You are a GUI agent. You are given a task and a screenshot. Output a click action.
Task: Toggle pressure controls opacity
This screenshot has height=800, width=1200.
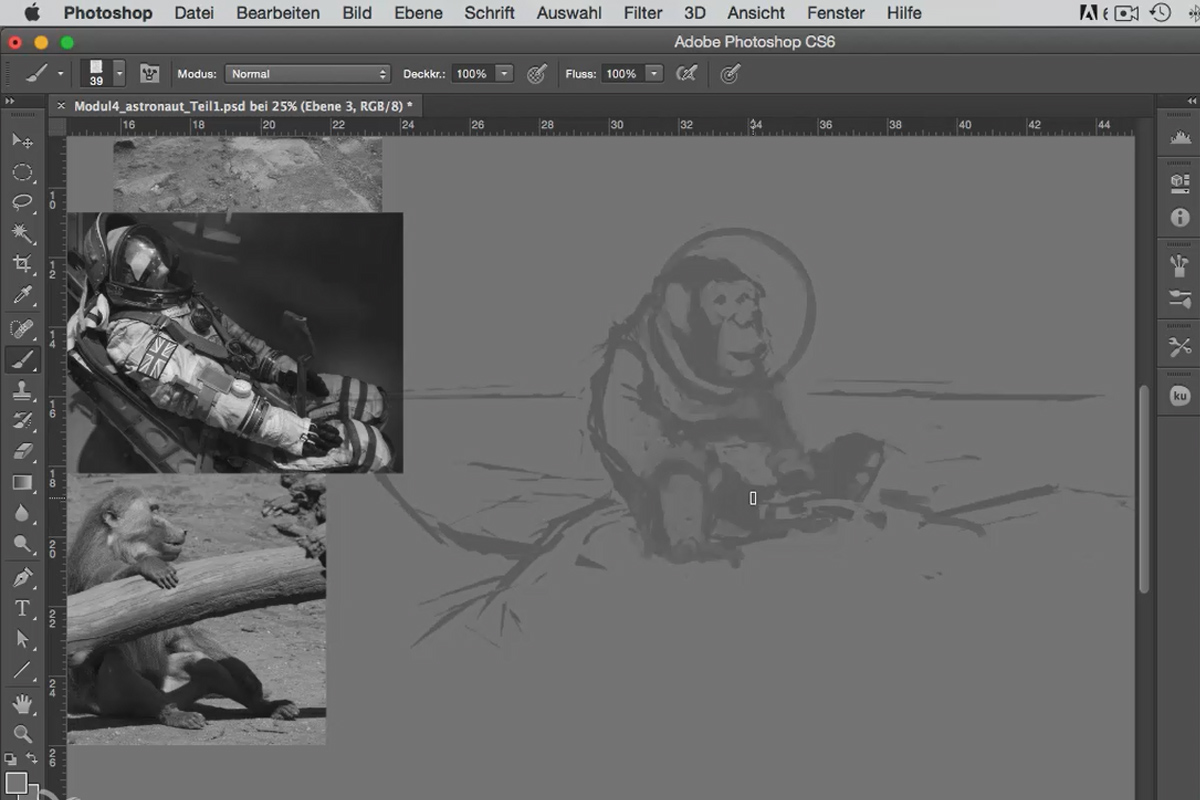pyautogui.click(x=537, y=73)
